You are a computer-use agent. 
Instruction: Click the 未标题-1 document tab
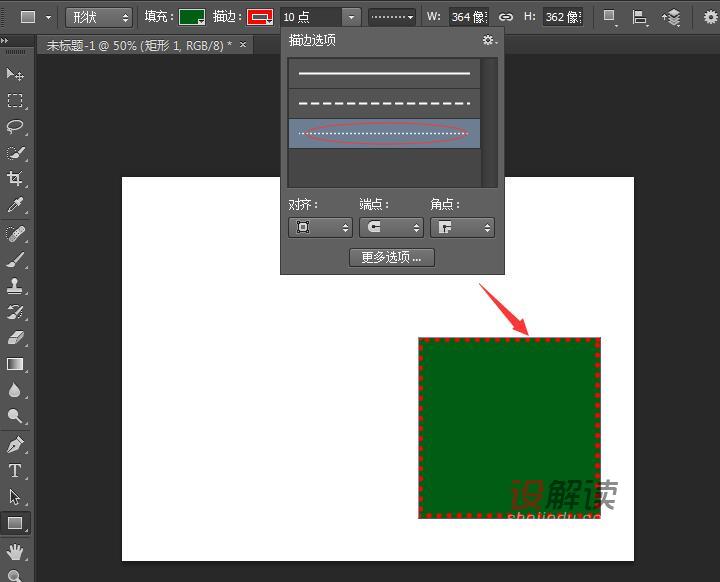[x=138, y=45]
